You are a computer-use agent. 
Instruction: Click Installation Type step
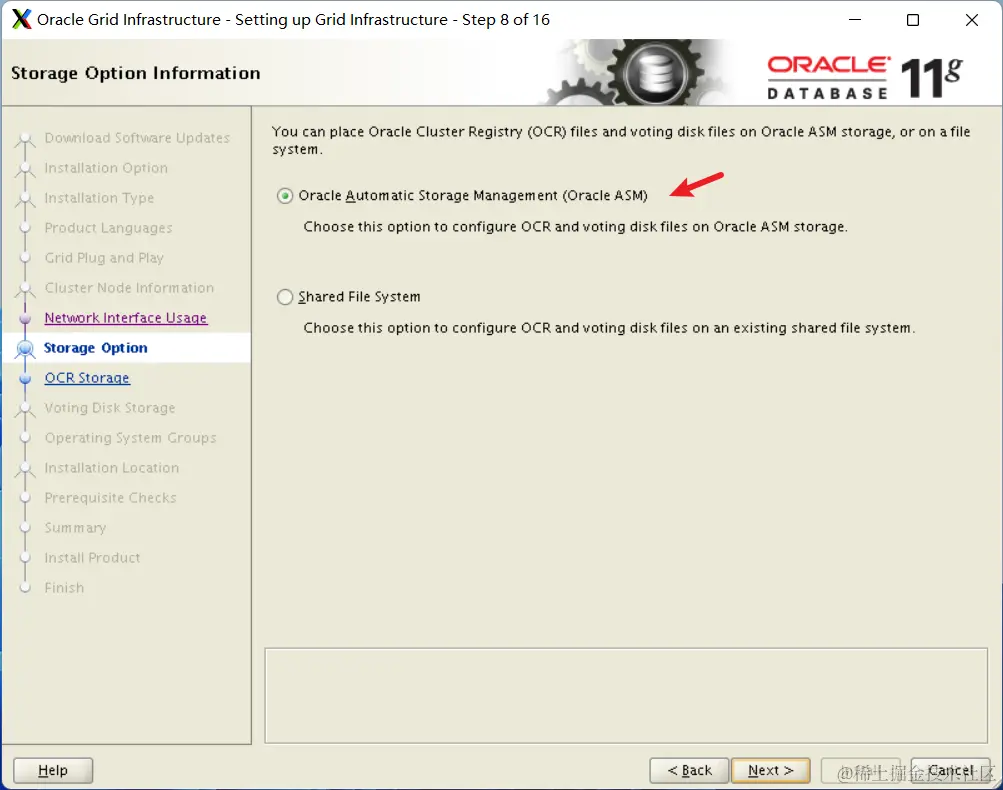(x=99, y=198)
